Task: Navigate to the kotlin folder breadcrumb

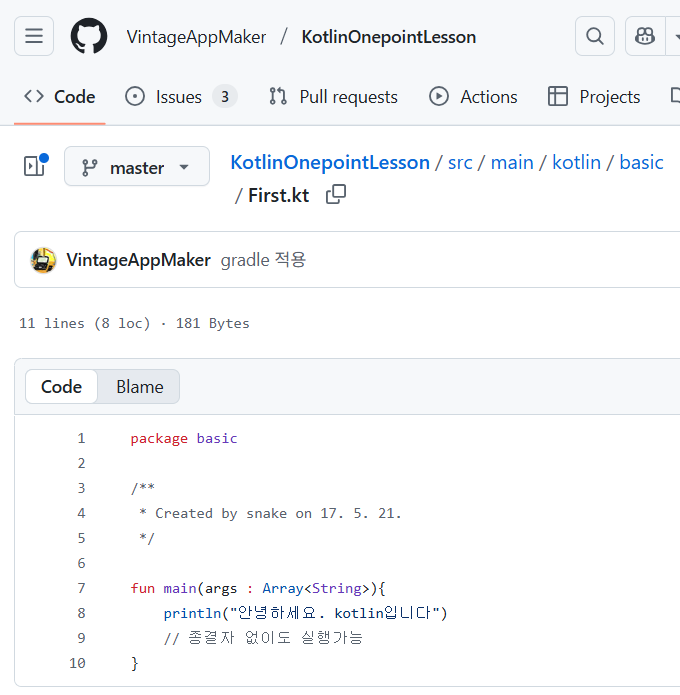Action: click(x=576, y=163)
